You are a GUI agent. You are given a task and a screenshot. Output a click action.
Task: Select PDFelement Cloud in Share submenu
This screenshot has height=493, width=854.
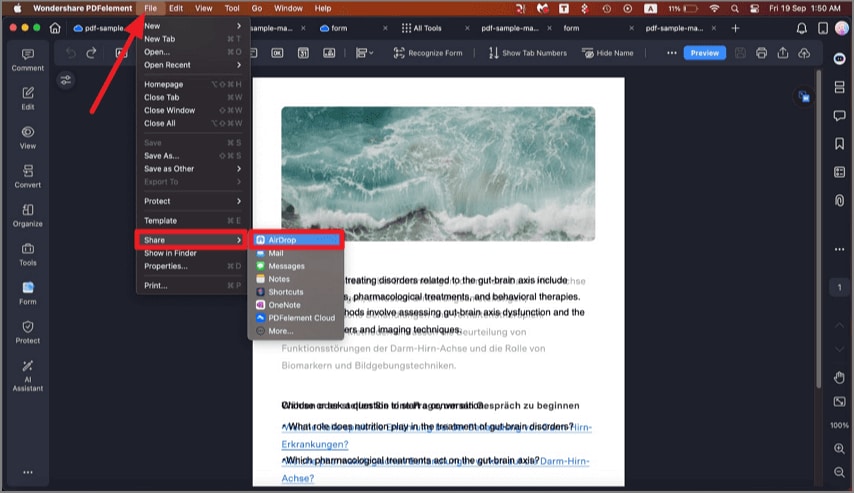pos(296,318)
